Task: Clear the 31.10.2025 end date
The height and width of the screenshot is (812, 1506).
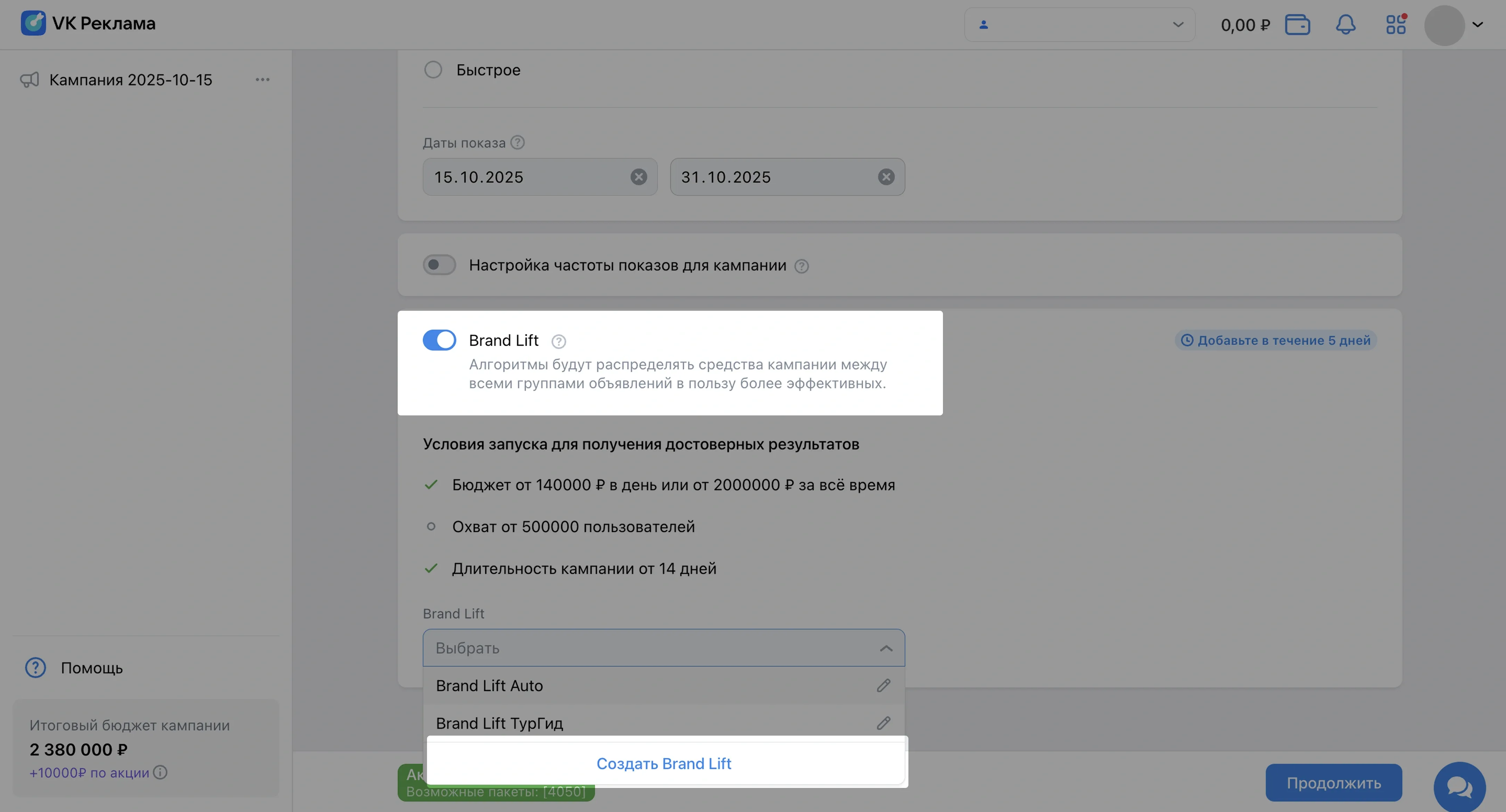Action: click(886, 176)
